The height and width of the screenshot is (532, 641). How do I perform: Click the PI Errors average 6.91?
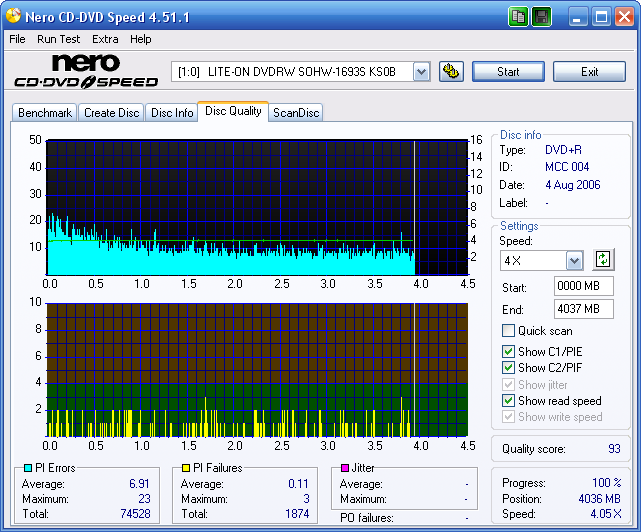(139, 484)
